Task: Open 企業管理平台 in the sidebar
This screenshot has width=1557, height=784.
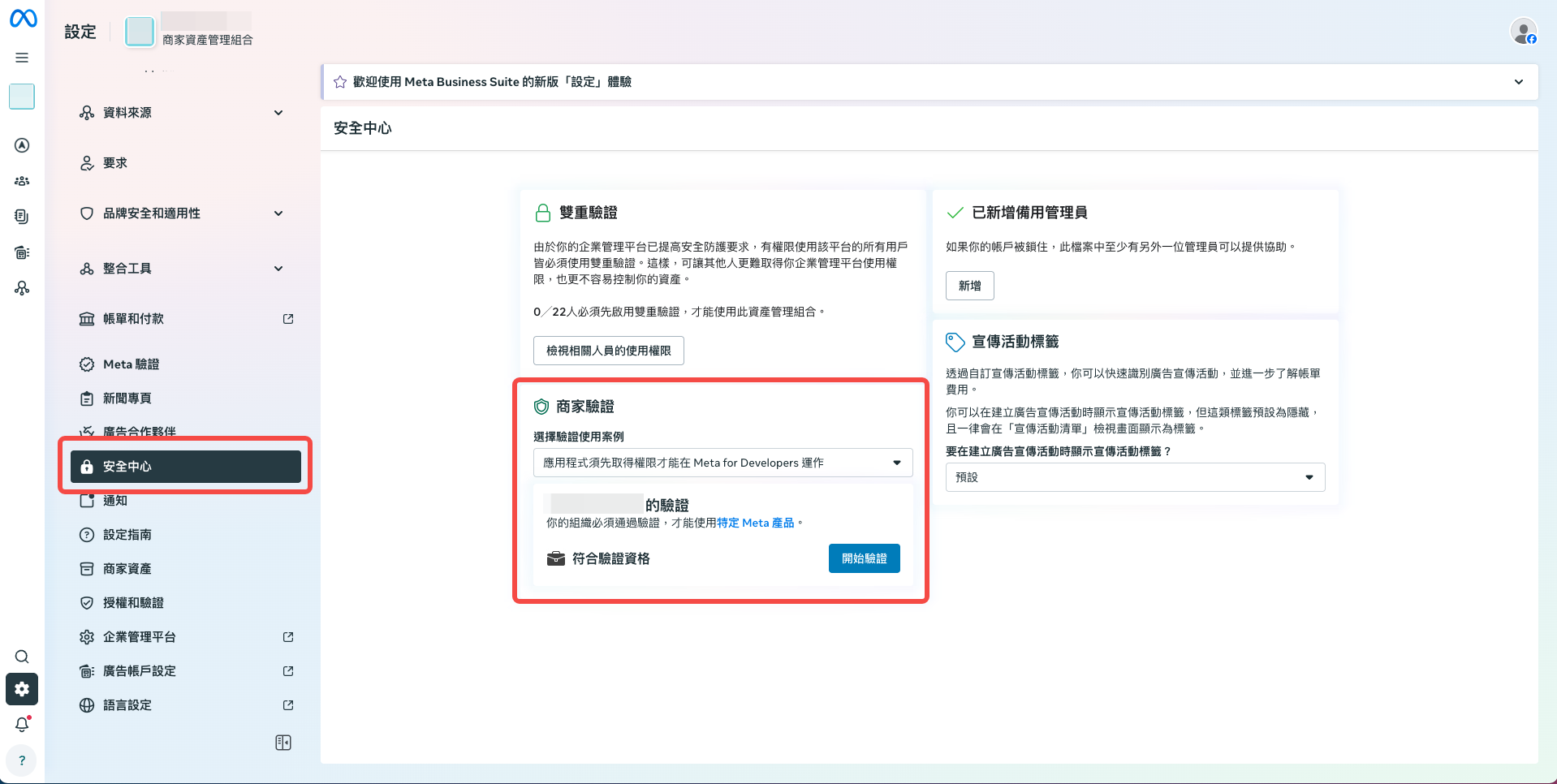Action: click(185, 637)
